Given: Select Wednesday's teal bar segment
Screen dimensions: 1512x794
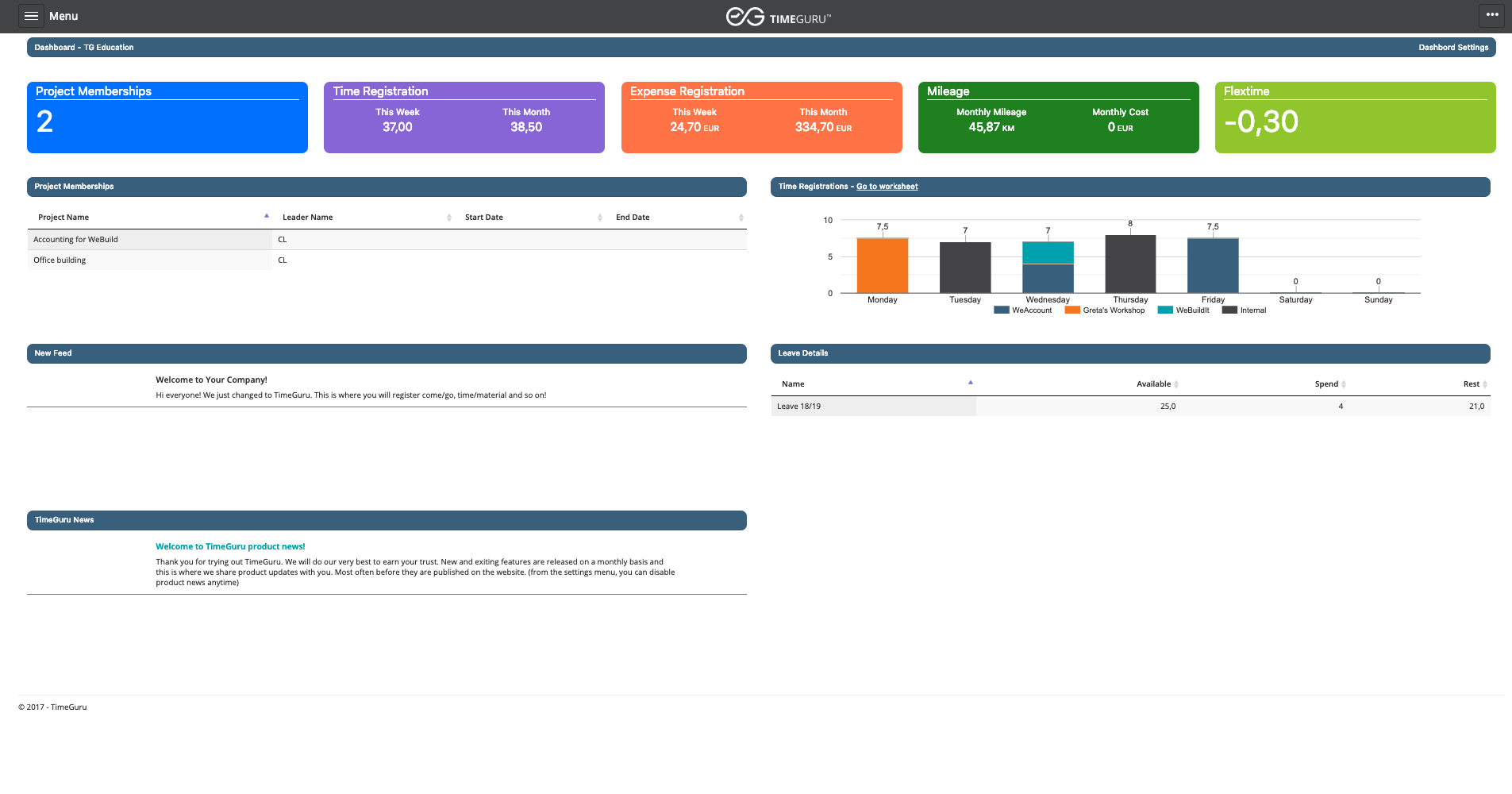Looking at the screenshot, I should [1048, 252].
